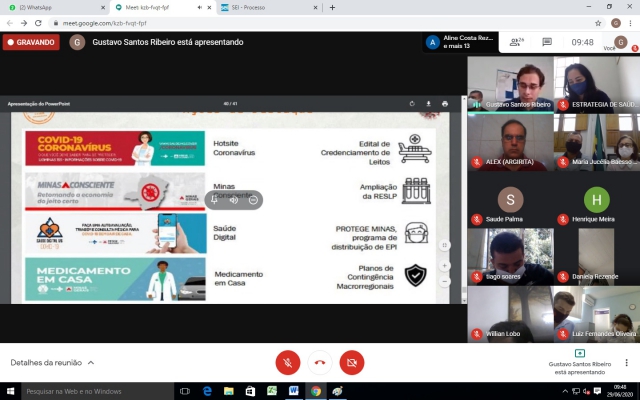Click the Saúde Digital banner on slide
640x400 pixels.
[x=116, y=233]
